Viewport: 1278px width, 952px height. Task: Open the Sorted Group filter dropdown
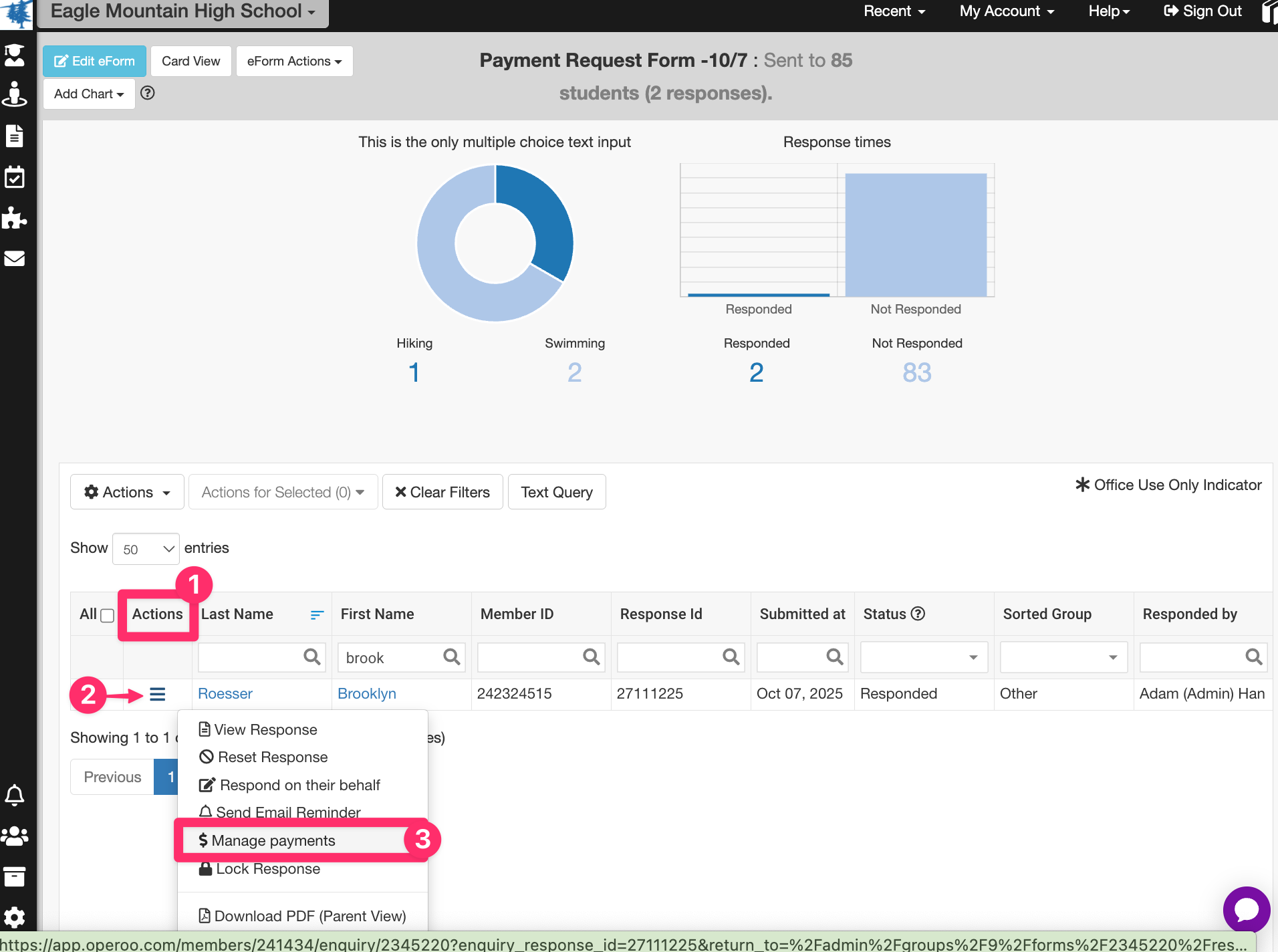click(x=1063, y=657)
